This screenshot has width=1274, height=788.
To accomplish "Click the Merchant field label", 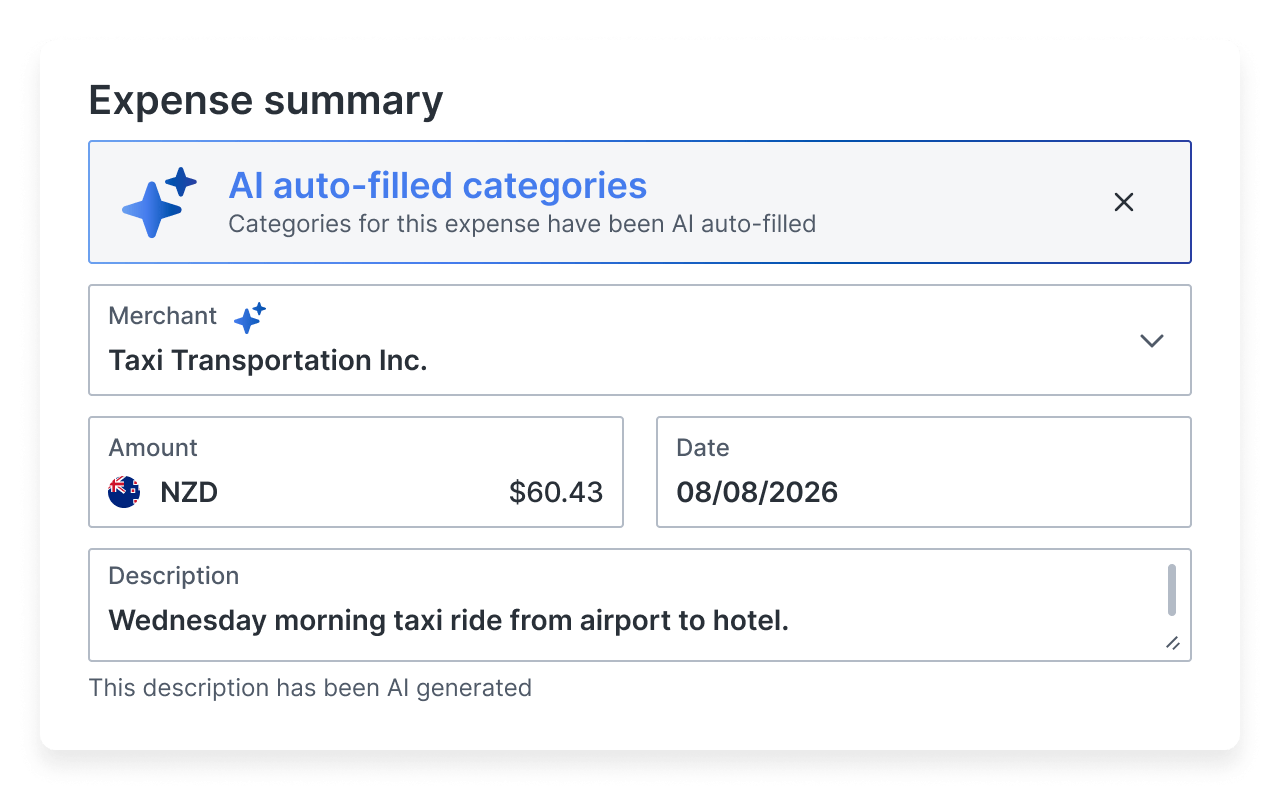I will point(163,316).
